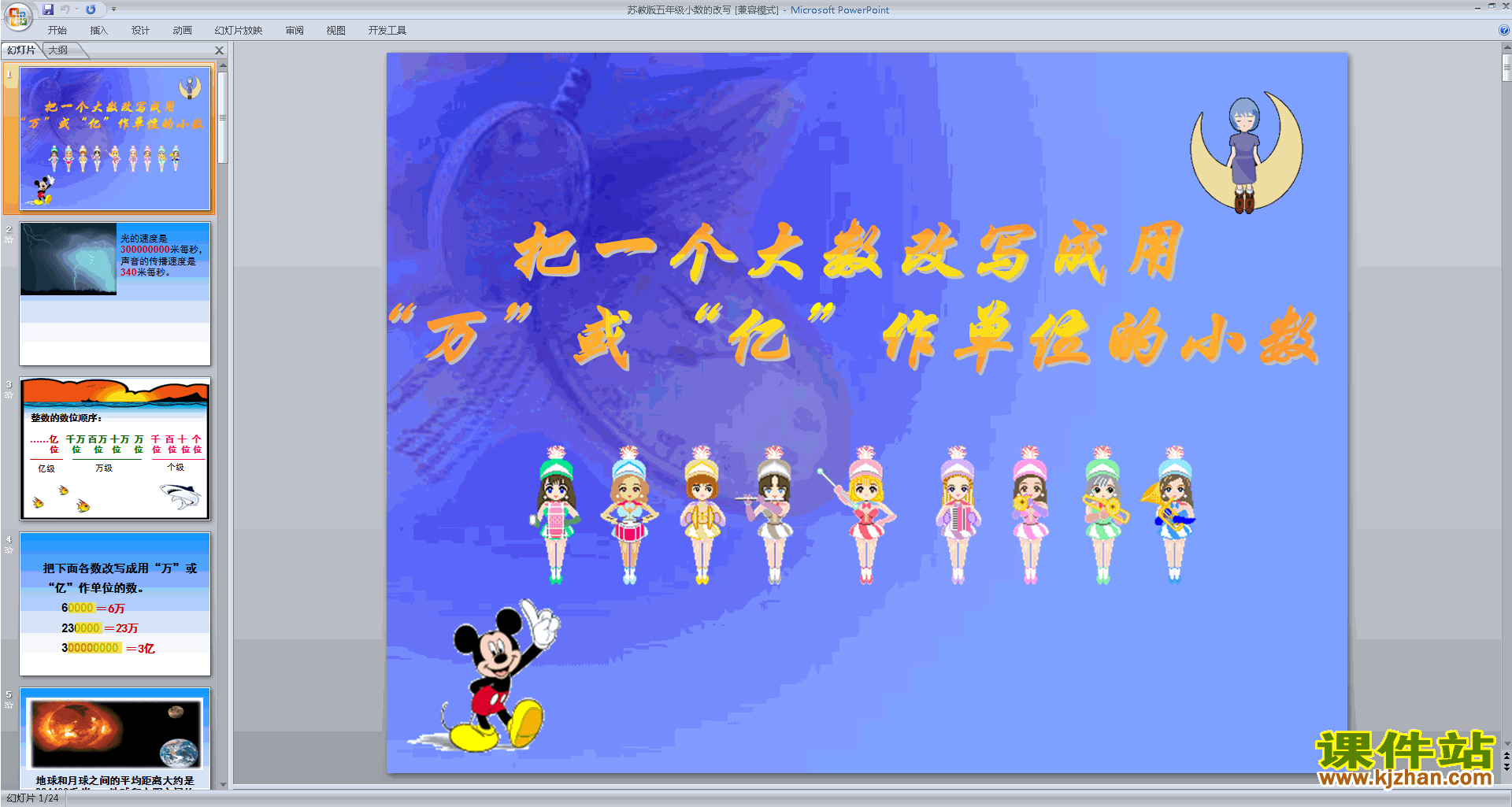
Task: Select slide 3 thumbnail 整数的数位顺序
Action: click(x=115, y=449)
